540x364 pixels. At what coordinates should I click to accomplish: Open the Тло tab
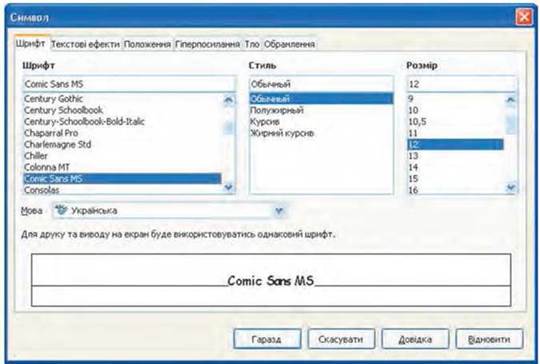pos(252,44)
